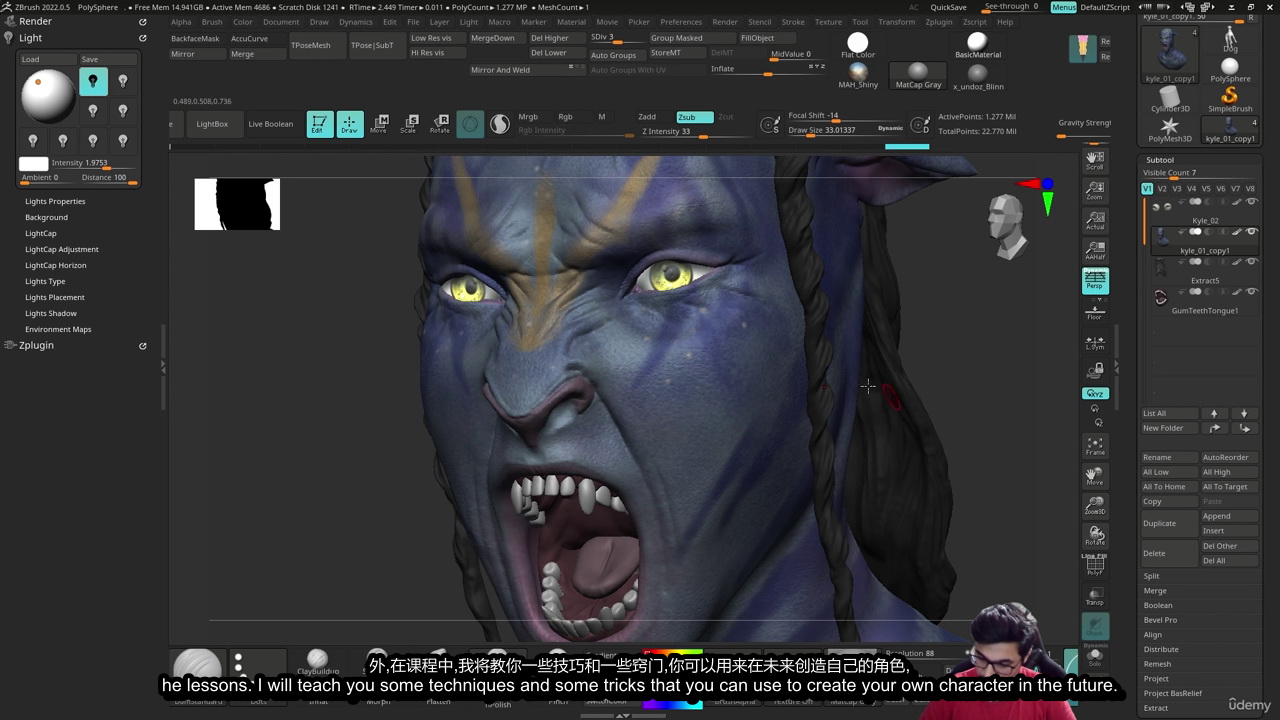Toggle the Floor grid
1280x720 pixels.
tap(1095, 312)
